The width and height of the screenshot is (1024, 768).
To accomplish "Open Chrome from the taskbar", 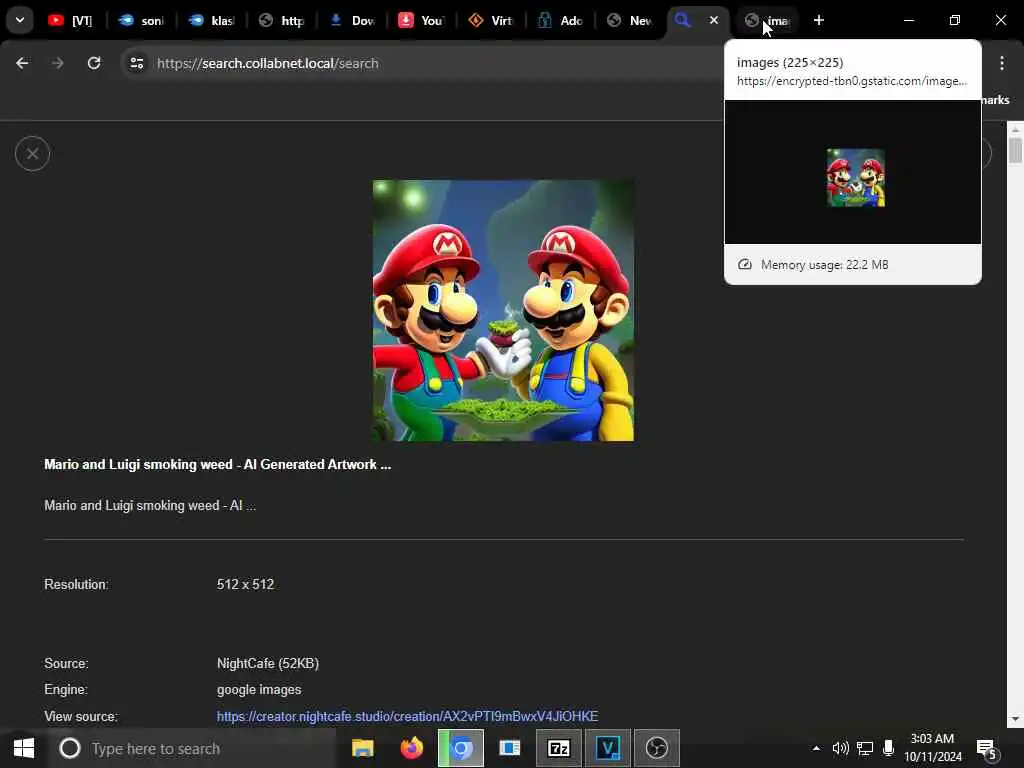I will pyautogui.click(x=461, y=748).
